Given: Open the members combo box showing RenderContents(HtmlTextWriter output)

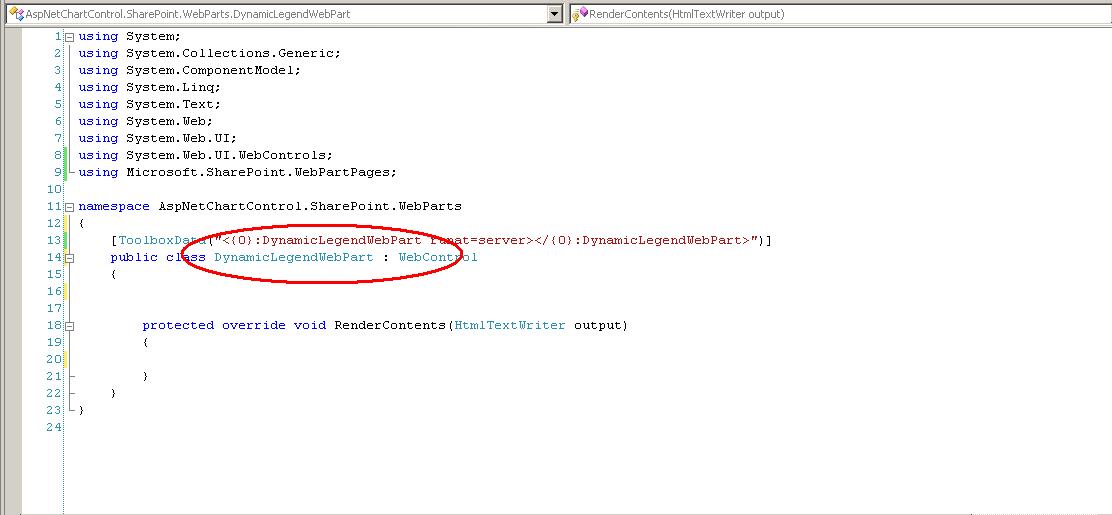Looking at the screenshot, I should (x=840, y=13).
